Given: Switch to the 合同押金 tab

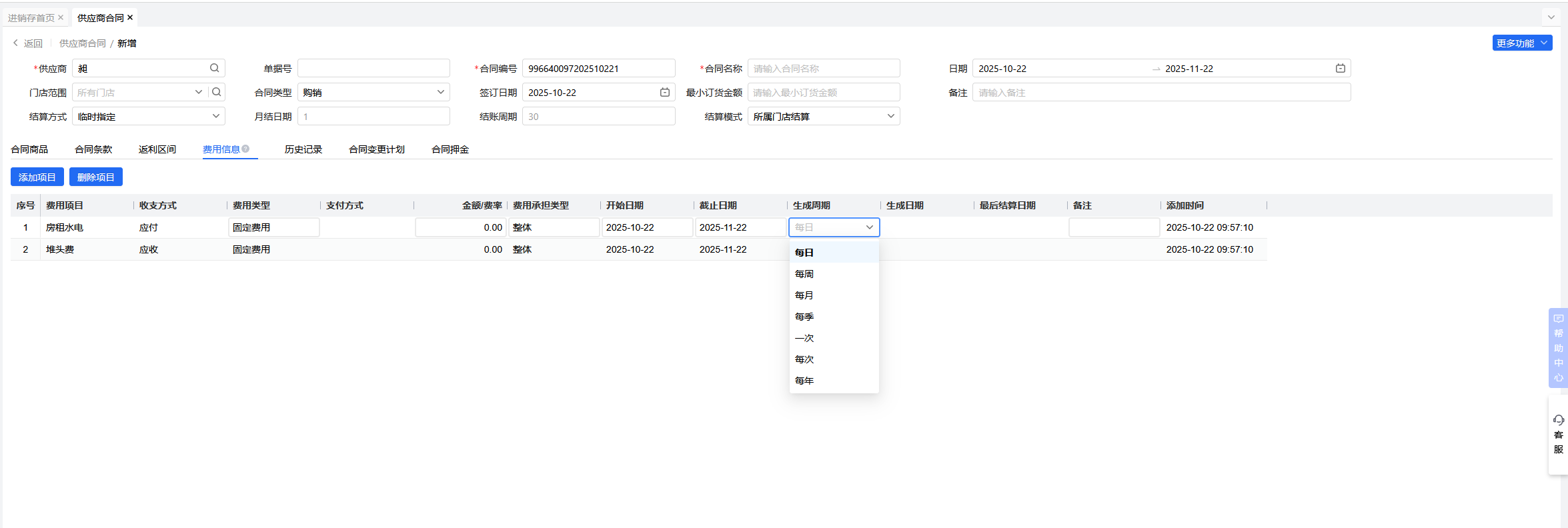Looking at the screenshot, I should tap(450, 149).
